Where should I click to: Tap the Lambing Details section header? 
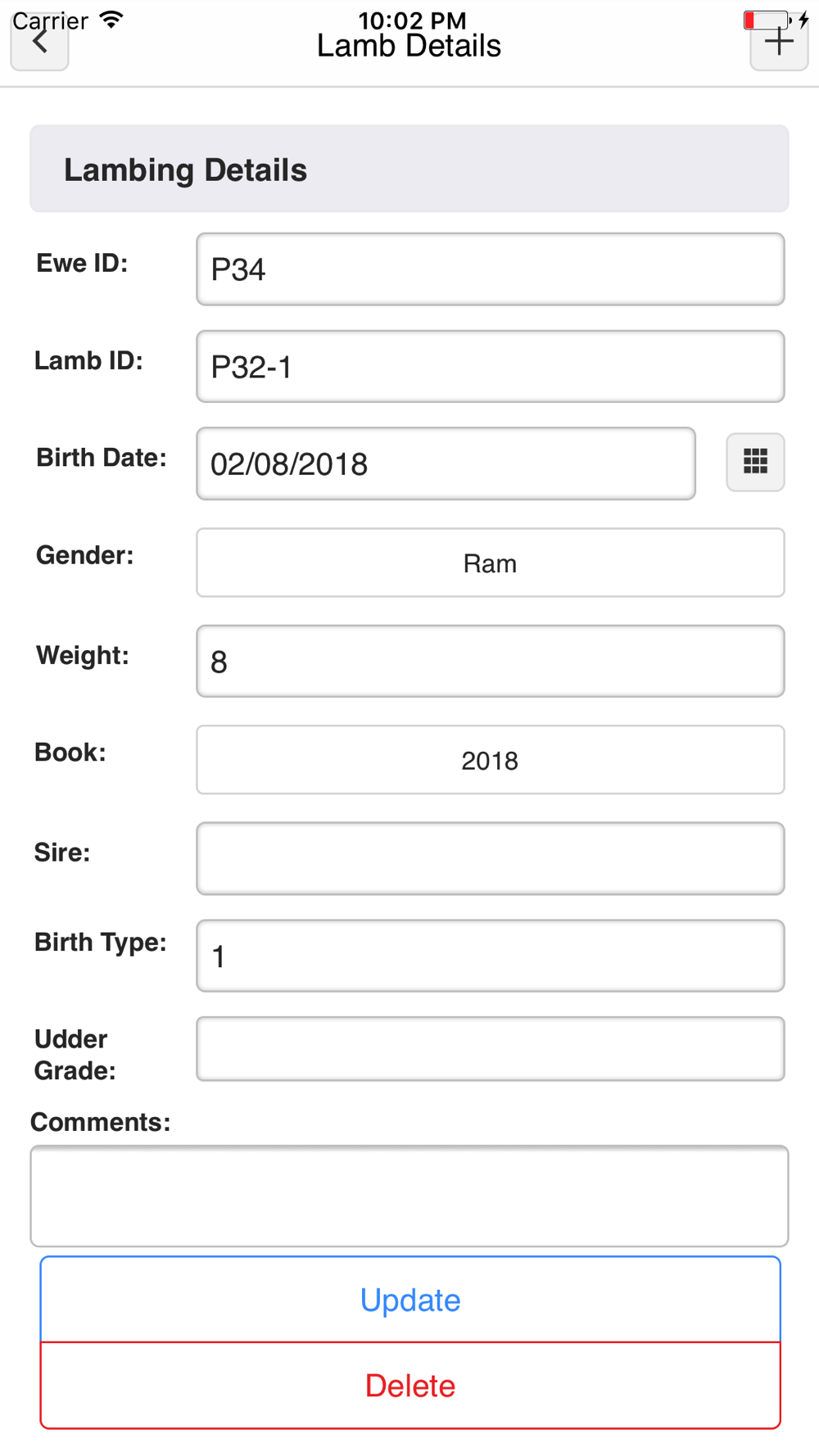(x=409, y=170)
